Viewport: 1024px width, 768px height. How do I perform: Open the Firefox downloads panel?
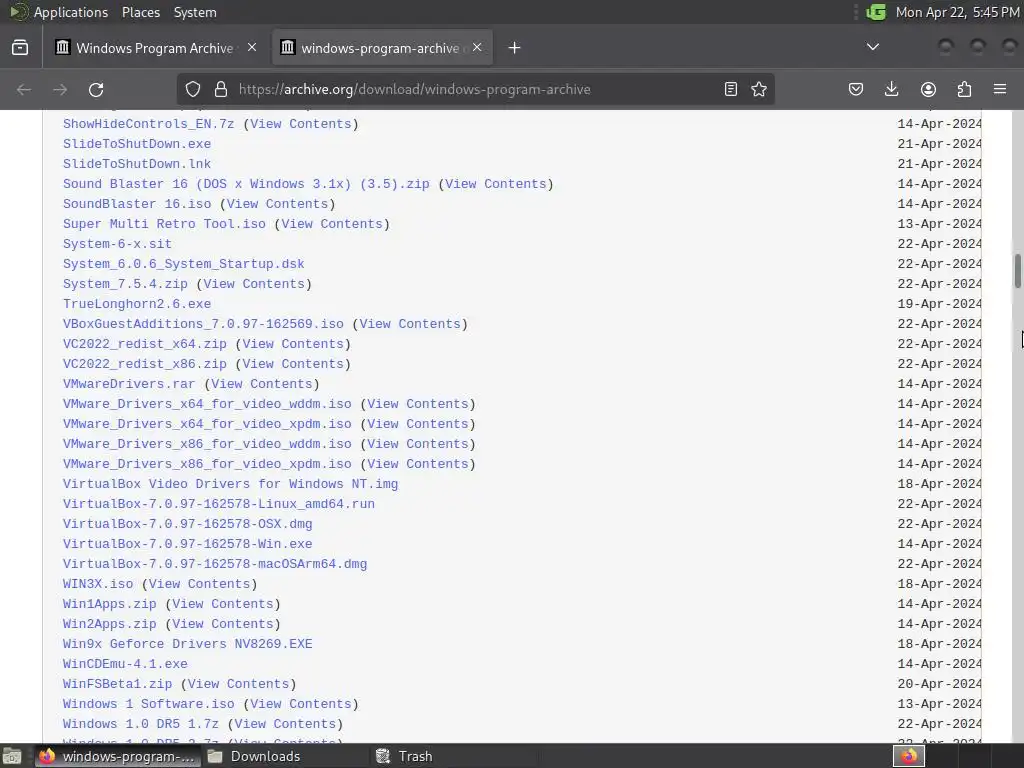tap(891, 89)
